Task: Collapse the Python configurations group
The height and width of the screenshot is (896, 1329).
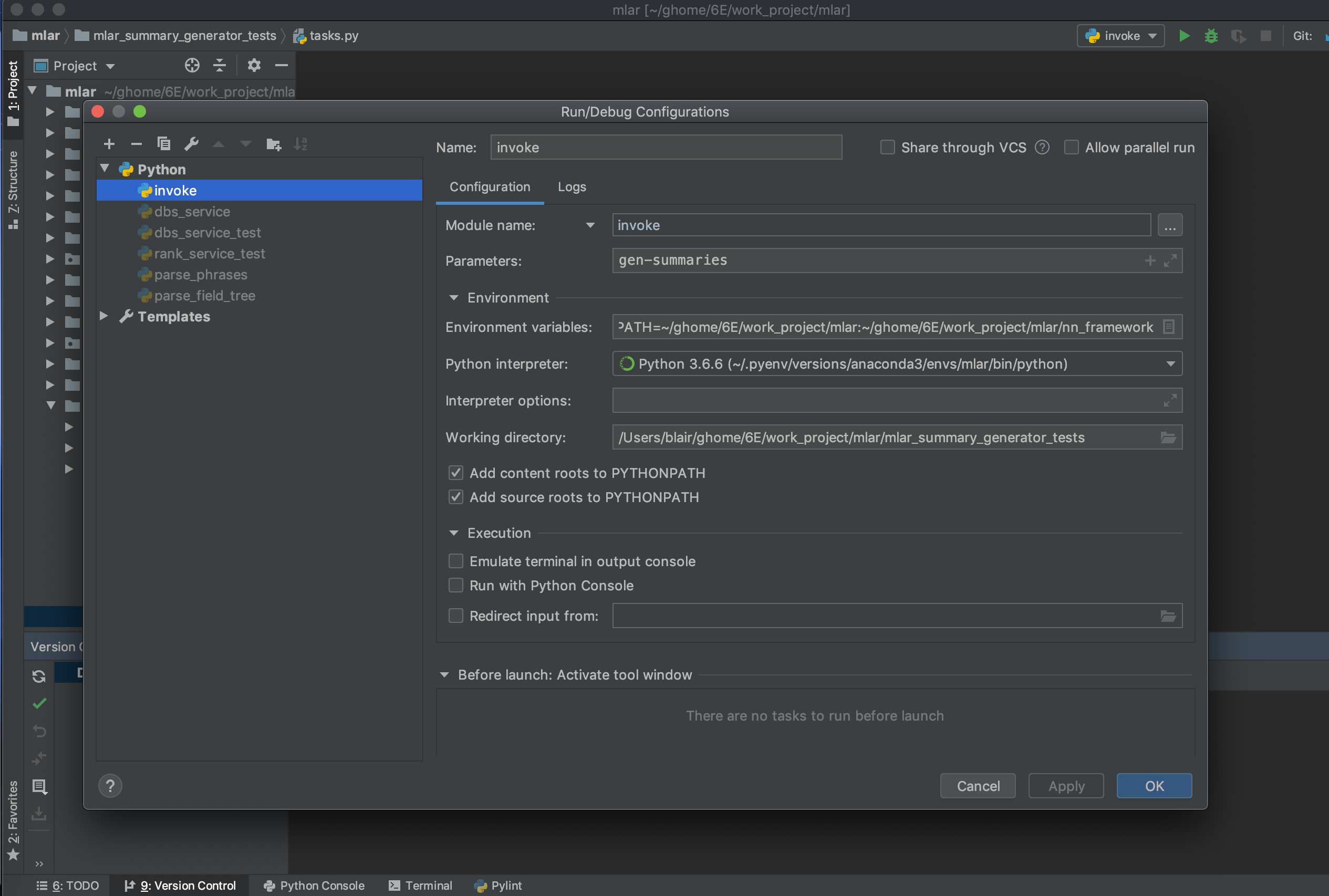Action: pyautogui.click(x=105, y=169)
